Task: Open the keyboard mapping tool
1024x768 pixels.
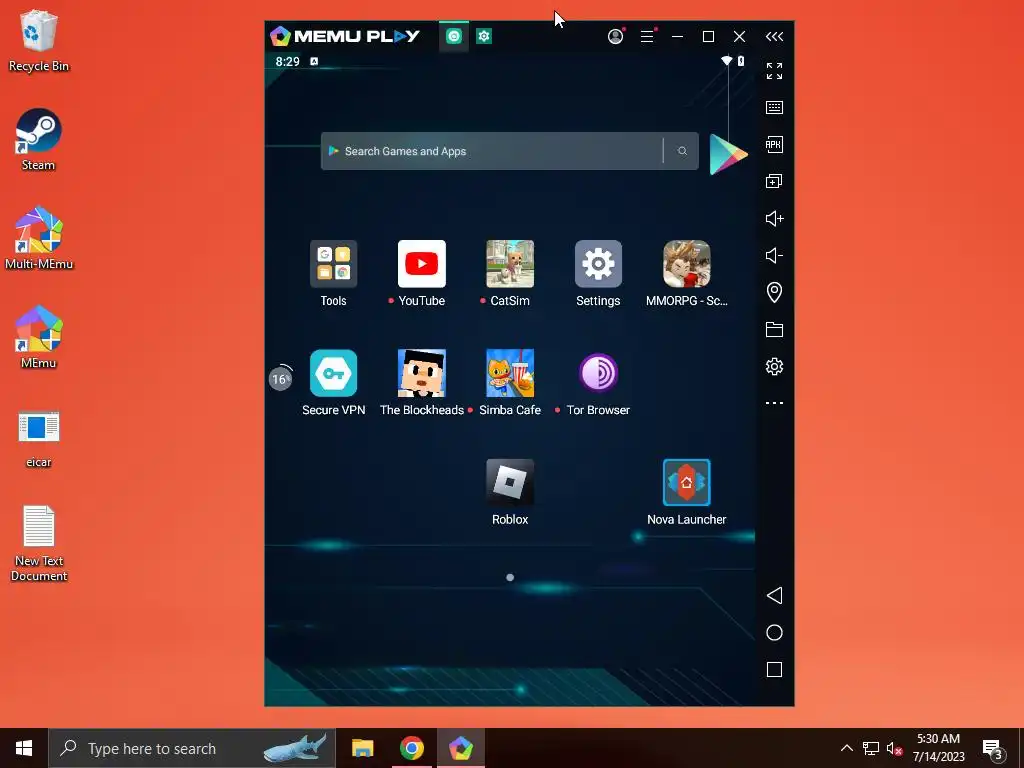Action: pos(774,107)
